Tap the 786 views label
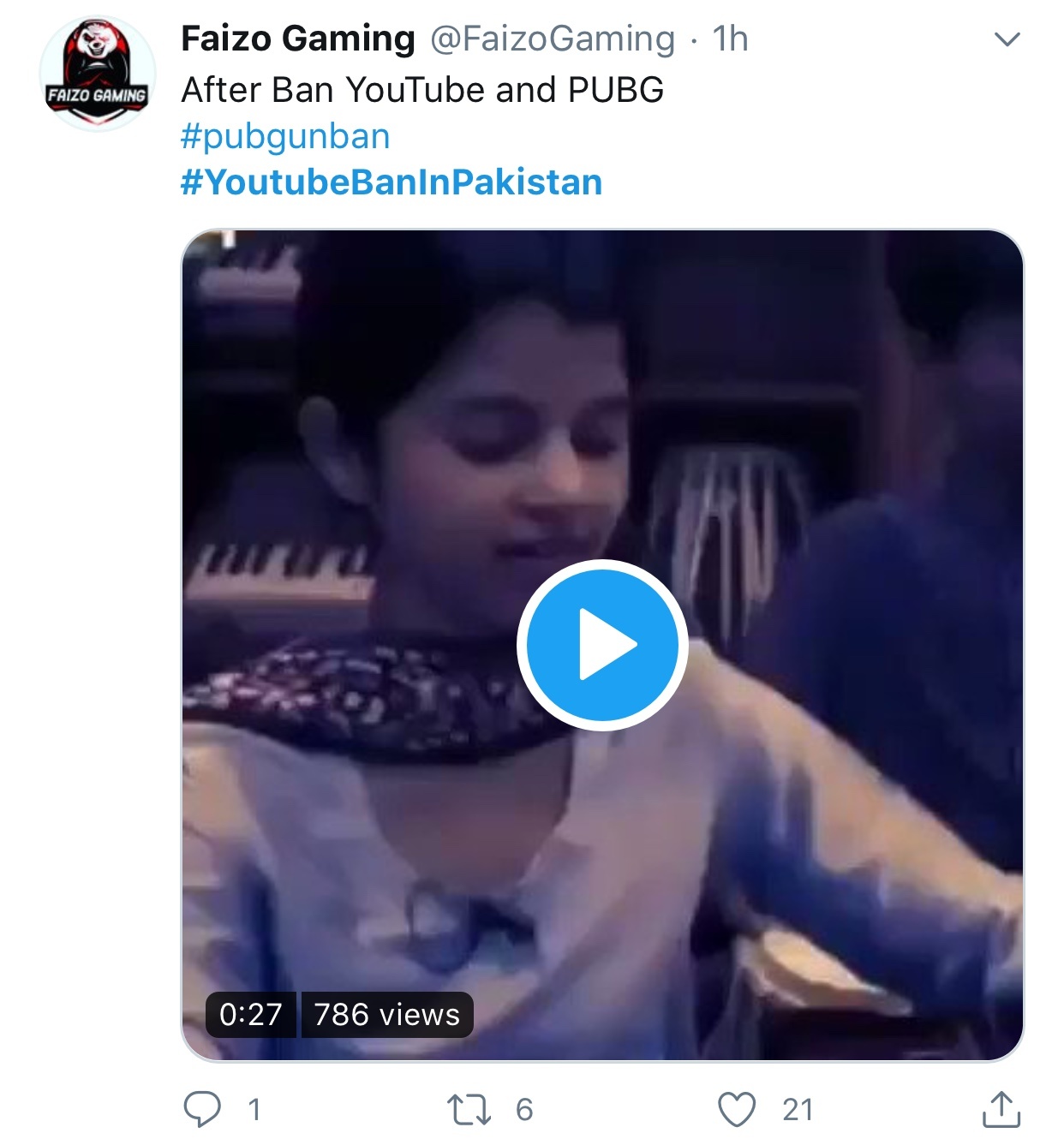1064x1139 pixels. pos(387,1015)
